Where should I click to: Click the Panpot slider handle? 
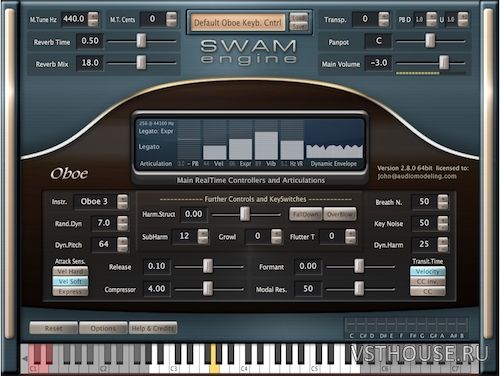(x=430, y=40)
